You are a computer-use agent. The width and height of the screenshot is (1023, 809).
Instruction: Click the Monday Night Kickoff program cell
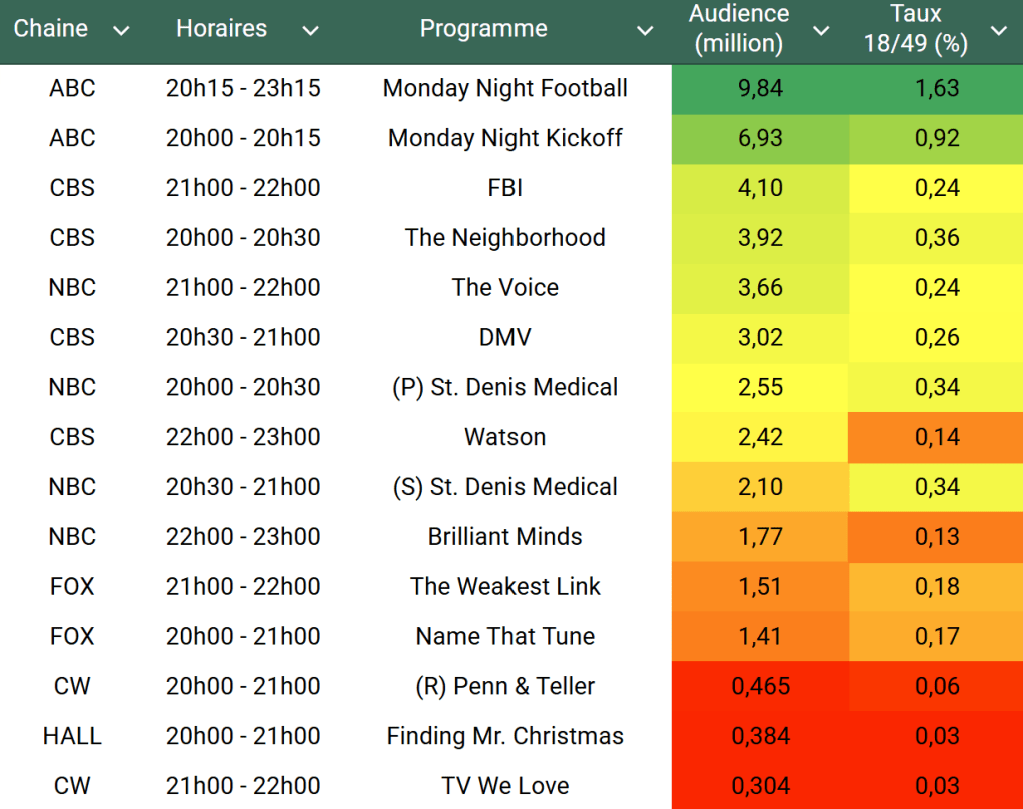click(505, 138)
